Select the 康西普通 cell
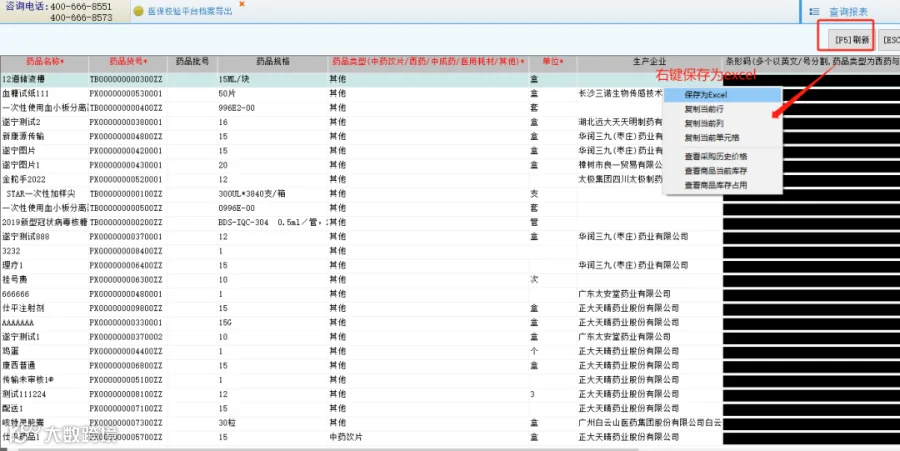The image size is (900, 451). pyautogui.click(x=44, y=366)
